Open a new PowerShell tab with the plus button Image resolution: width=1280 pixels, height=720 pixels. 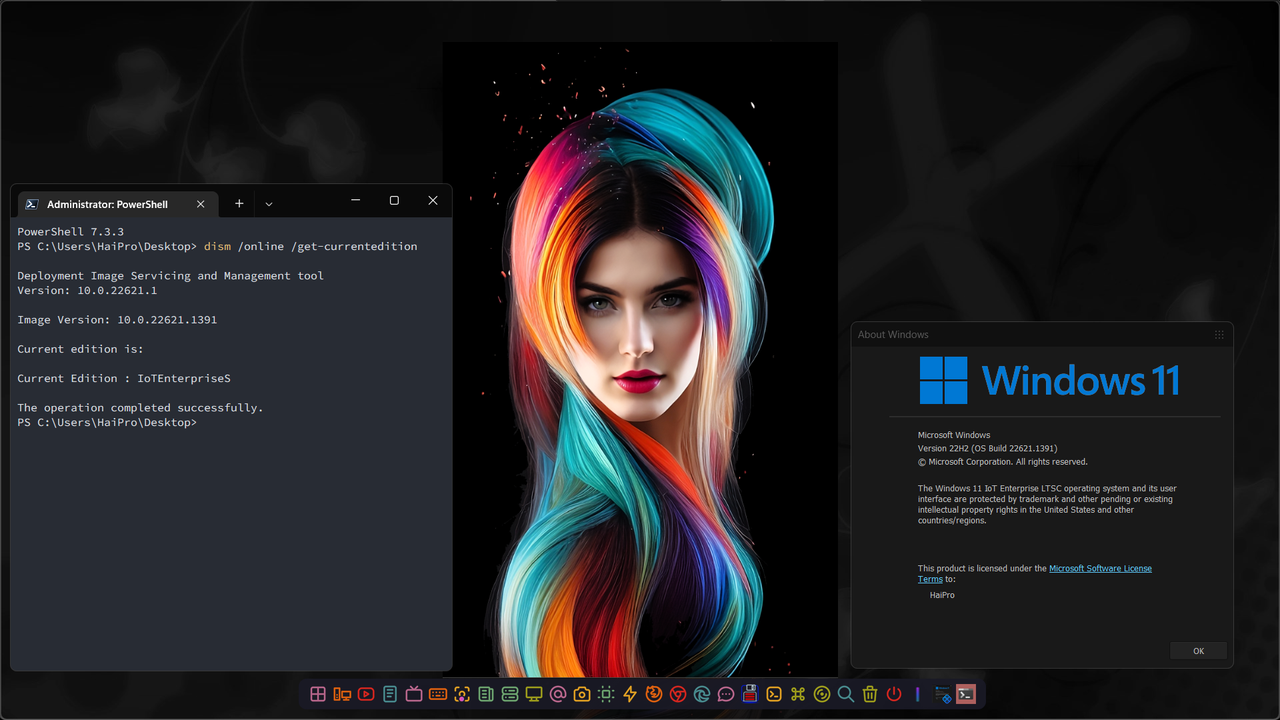point(238,203)
